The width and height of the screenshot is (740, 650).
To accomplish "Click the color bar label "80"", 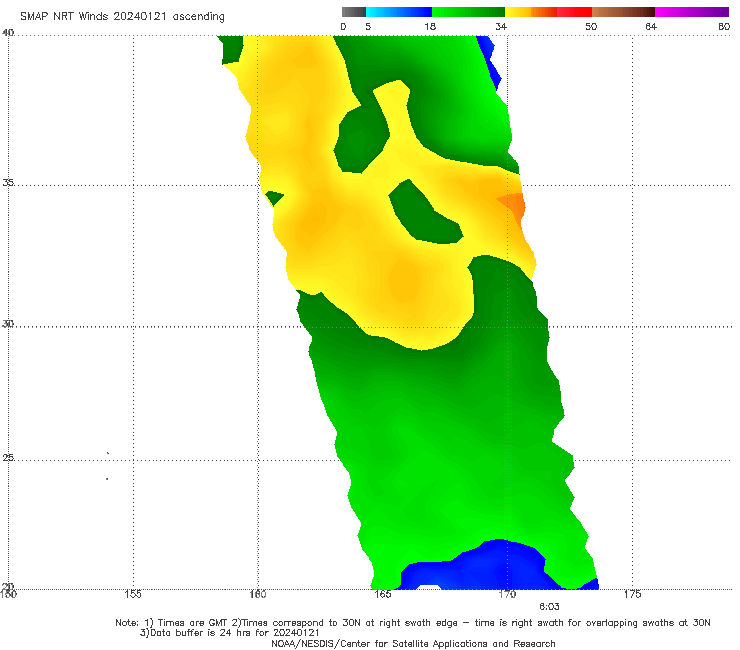I will 724,27.
